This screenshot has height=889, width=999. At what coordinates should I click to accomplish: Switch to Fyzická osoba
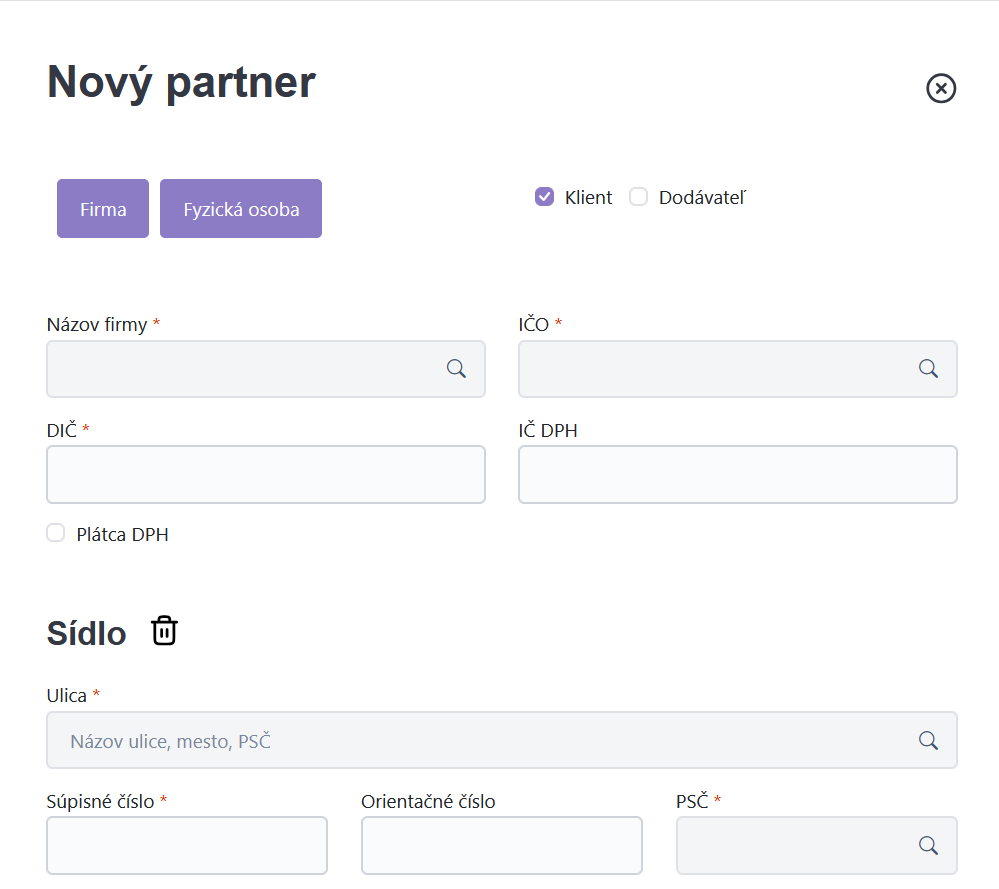pyautogui.click(x=241, y=208)
